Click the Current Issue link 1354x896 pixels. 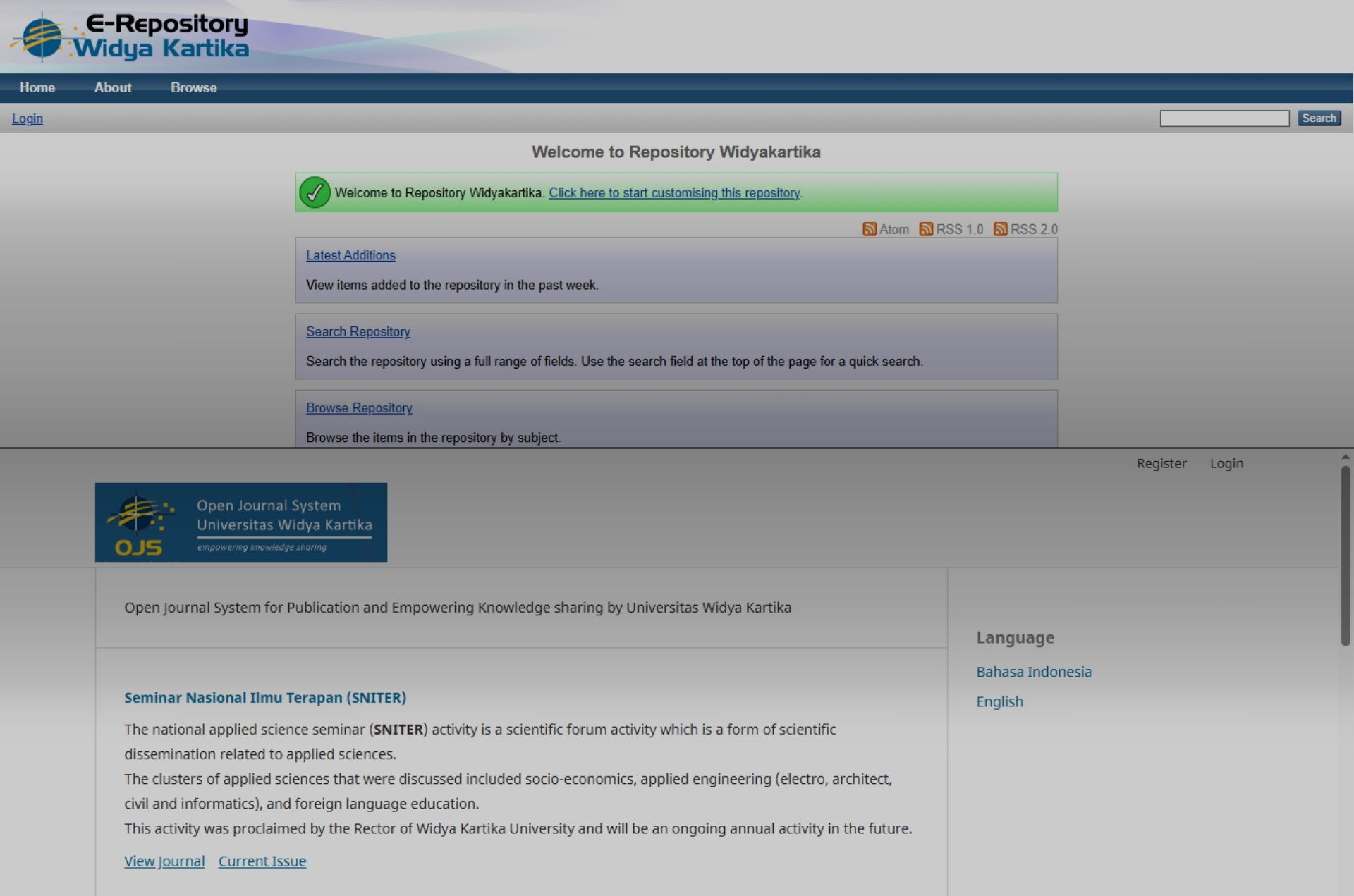point(262,861)
